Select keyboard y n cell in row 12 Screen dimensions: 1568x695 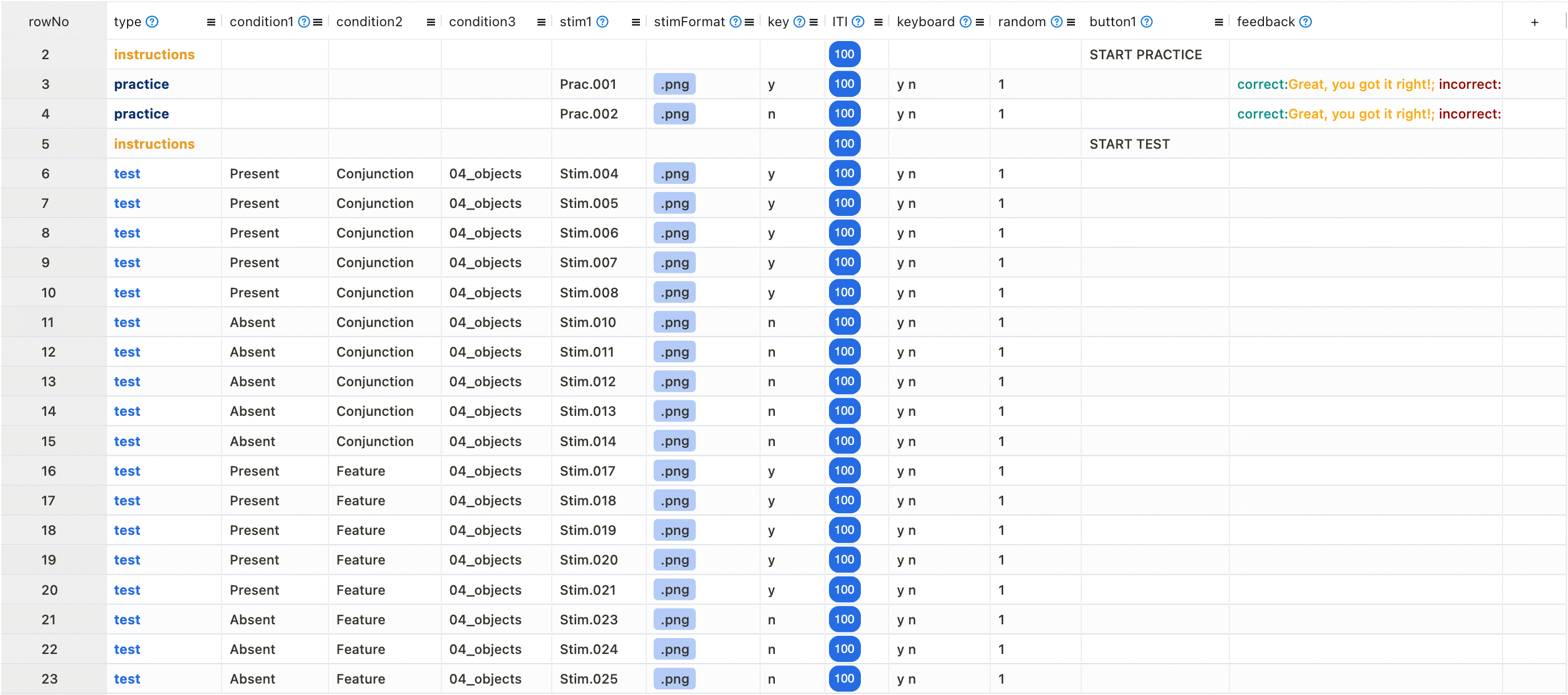coord(939,352)
